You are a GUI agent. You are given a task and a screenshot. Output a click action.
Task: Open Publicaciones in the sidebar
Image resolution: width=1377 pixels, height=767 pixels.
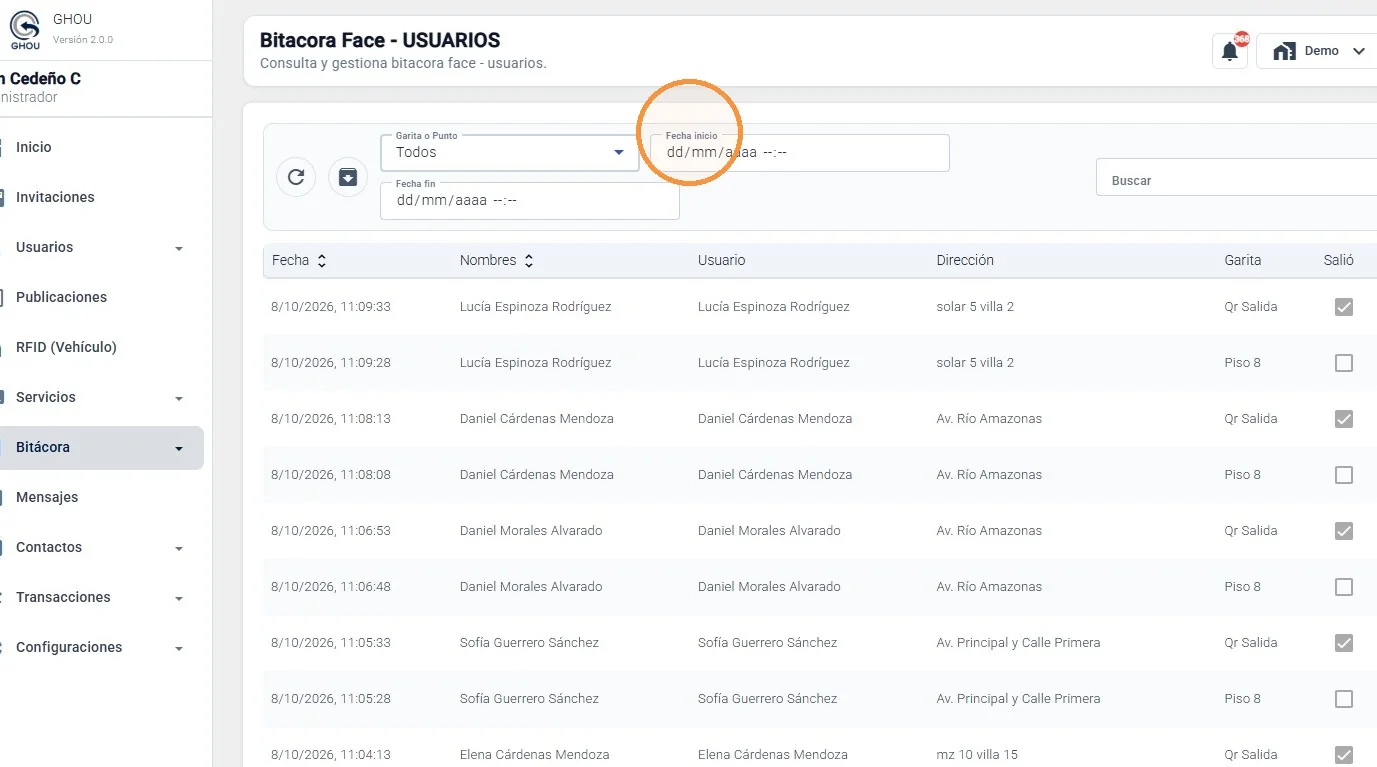[x=100, y=297]
